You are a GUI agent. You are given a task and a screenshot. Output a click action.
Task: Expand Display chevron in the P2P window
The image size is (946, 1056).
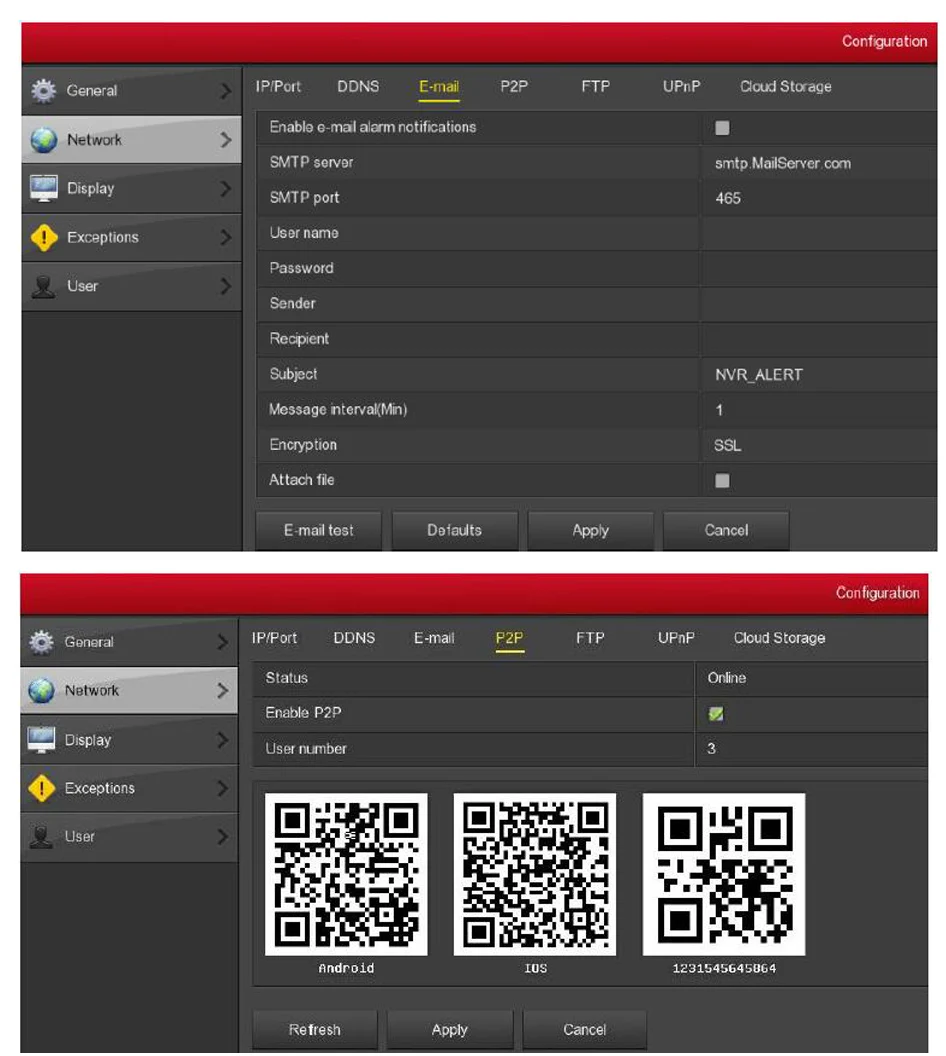point(222,739)
